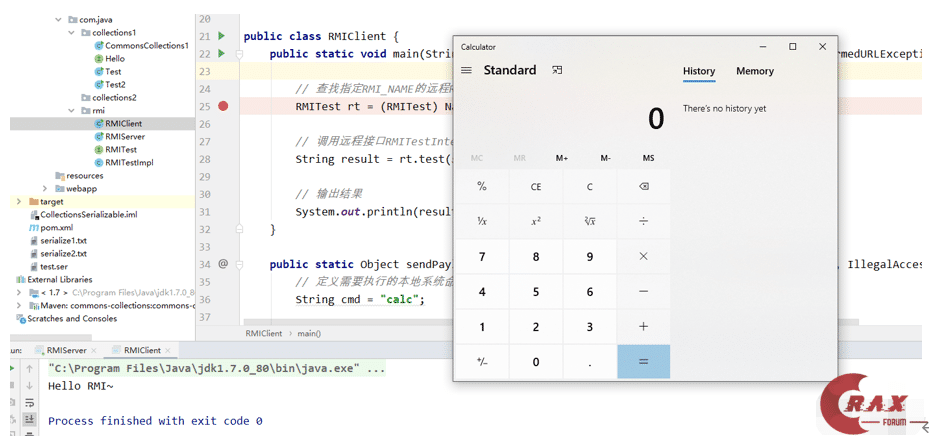Close the RMIClient run tab
The image size is (929, 436).
coord(169,351)
